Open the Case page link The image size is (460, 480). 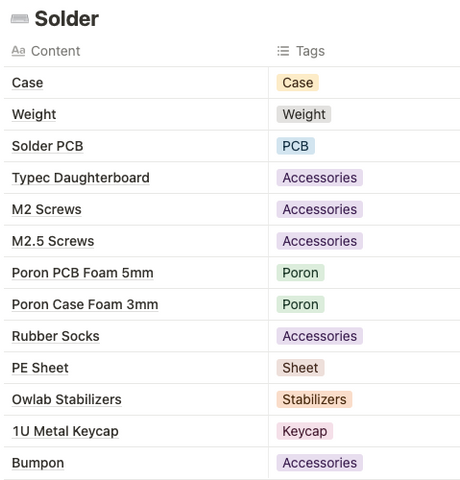[x=27, y=83]
